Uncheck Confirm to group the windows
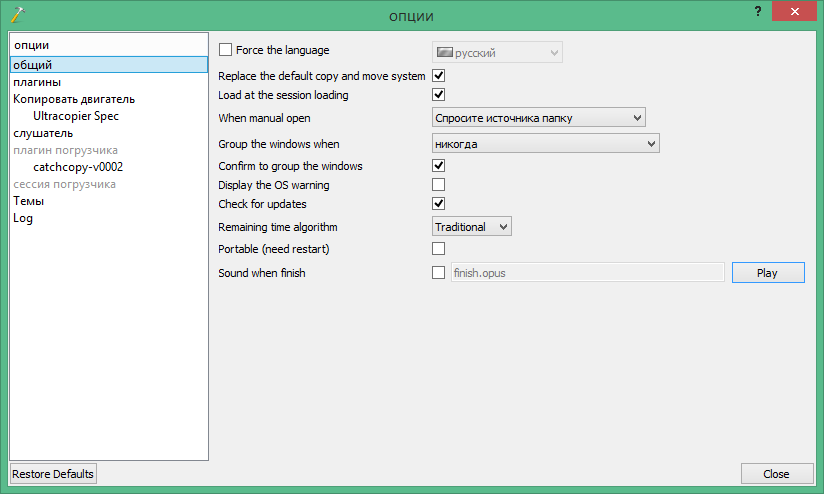 click(x=438, y=166)
